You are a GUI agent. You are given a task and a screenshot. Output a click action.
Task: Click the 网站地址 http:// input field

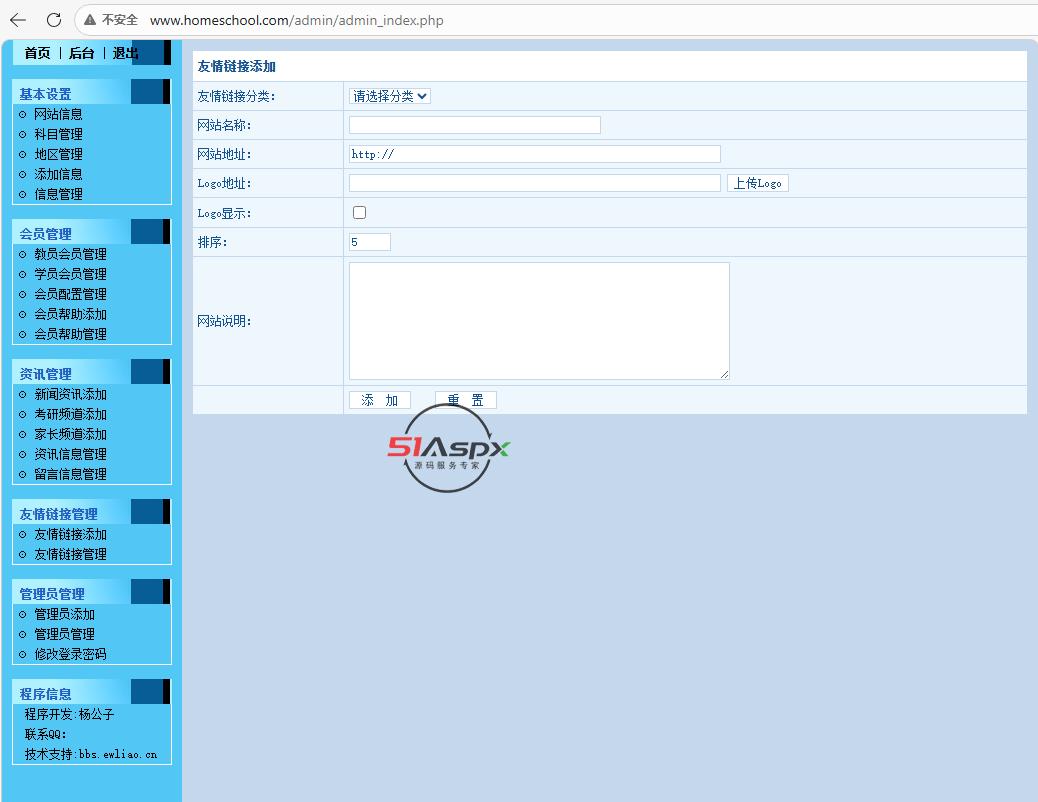tap(535, 154)
